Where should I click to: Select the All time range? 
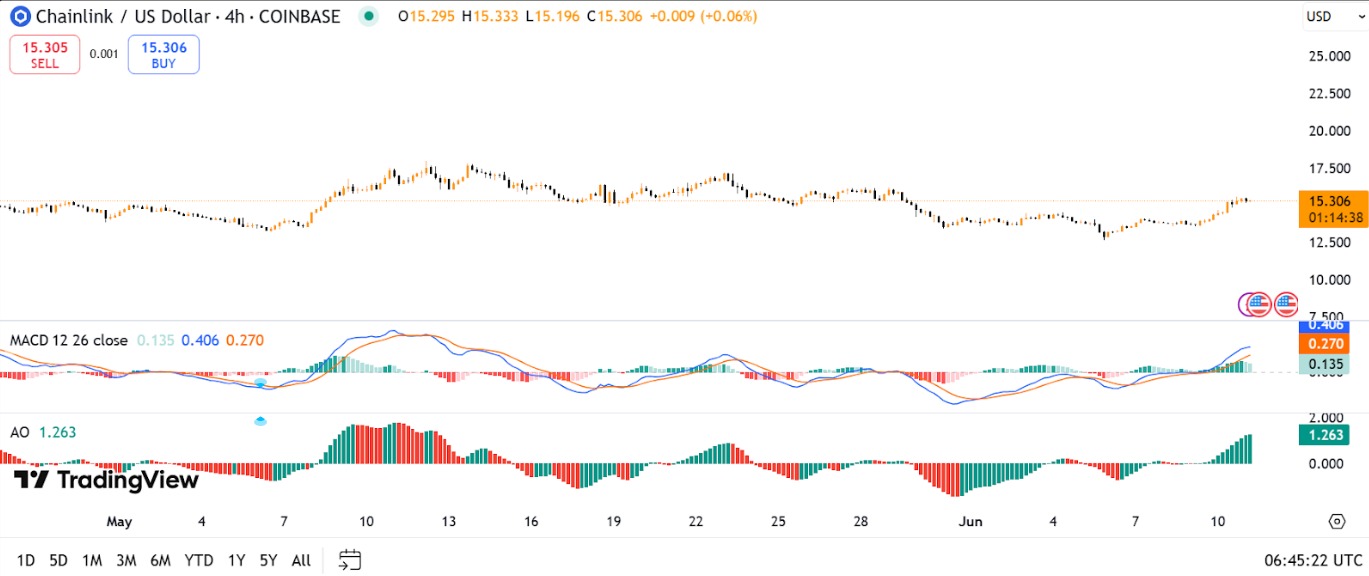pos(301,560)
